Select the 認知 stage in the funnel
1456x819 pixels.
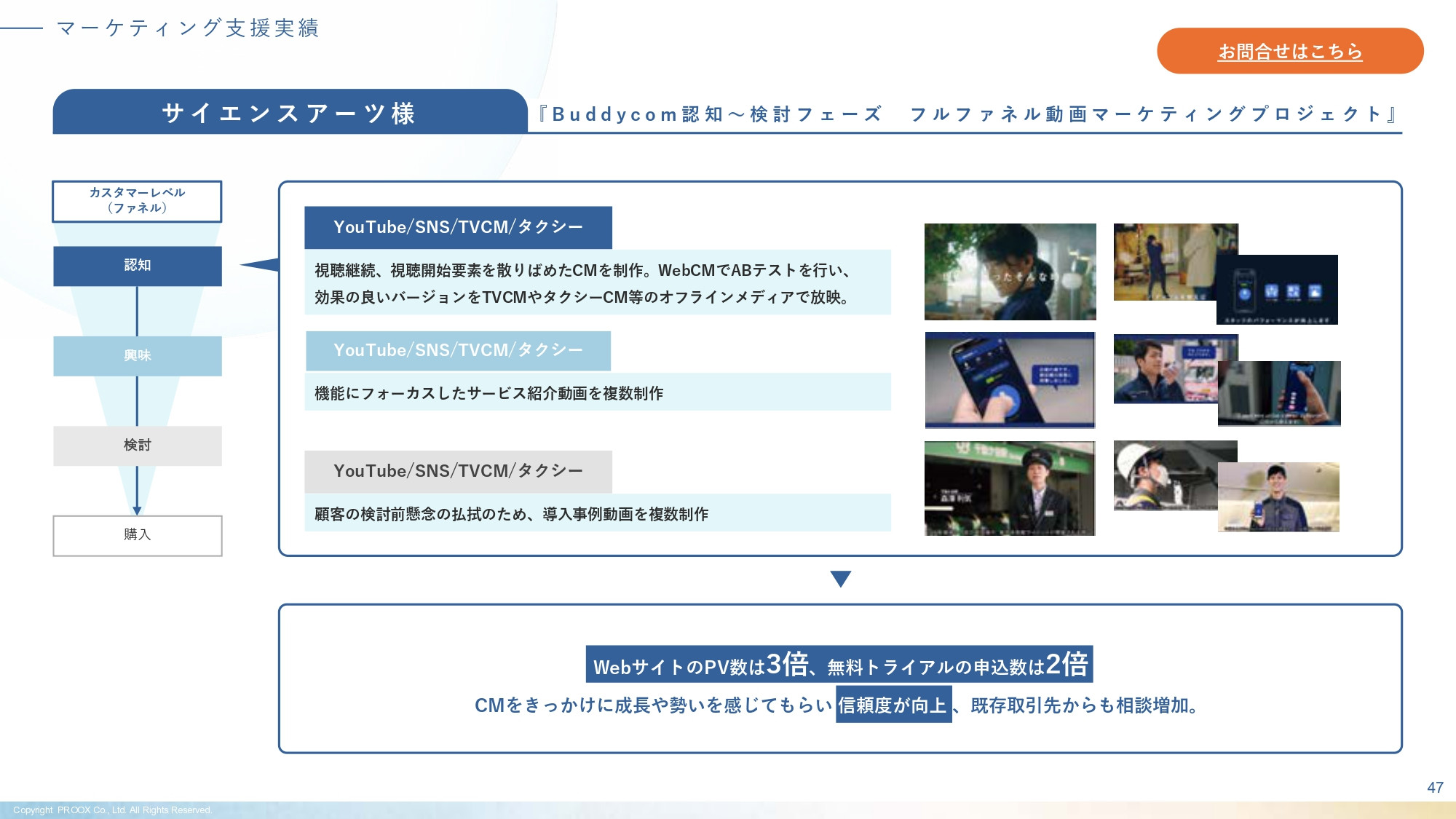pyautogui.click(x=137, y=266)
